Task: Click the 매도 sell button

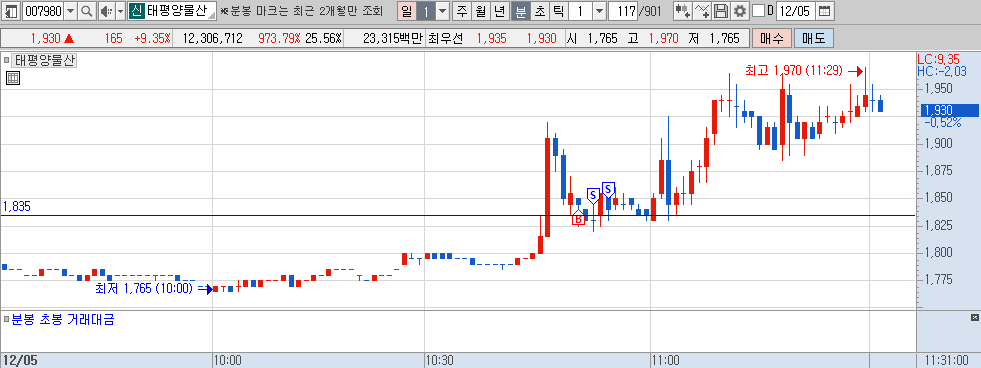Action: (813, 38)
